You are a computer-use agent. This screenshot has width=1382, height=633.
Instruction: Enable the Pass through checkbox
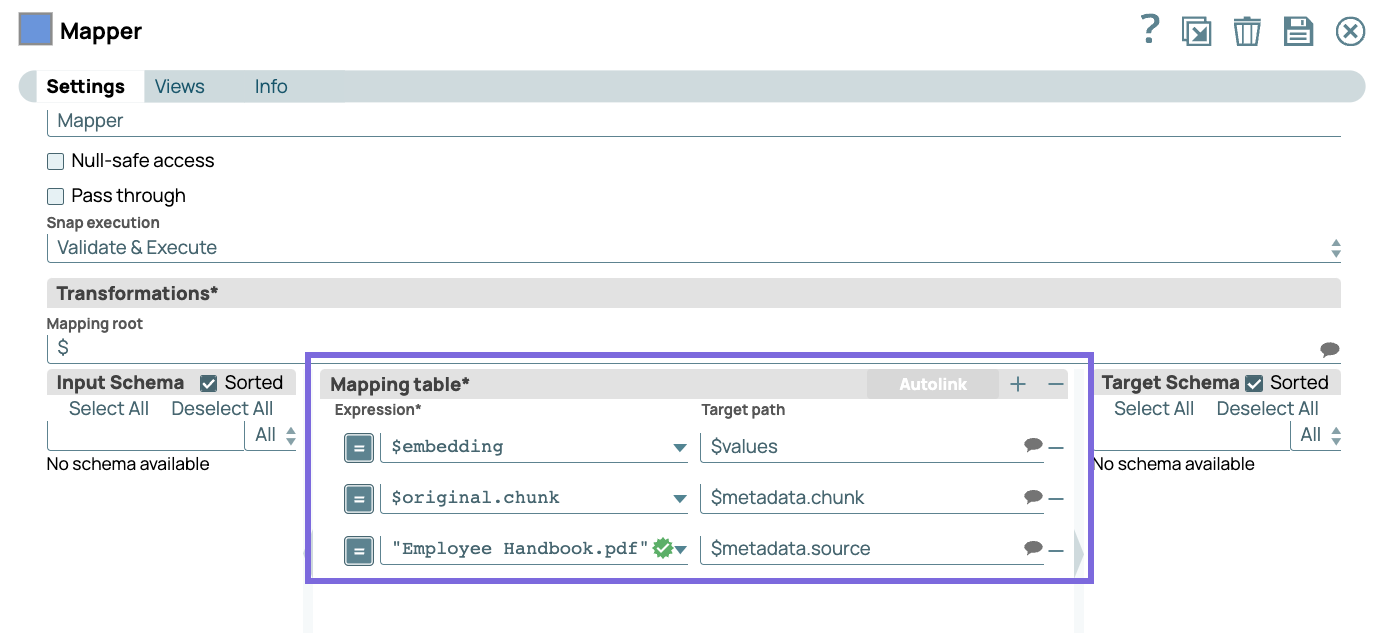(x=55, y=196)
